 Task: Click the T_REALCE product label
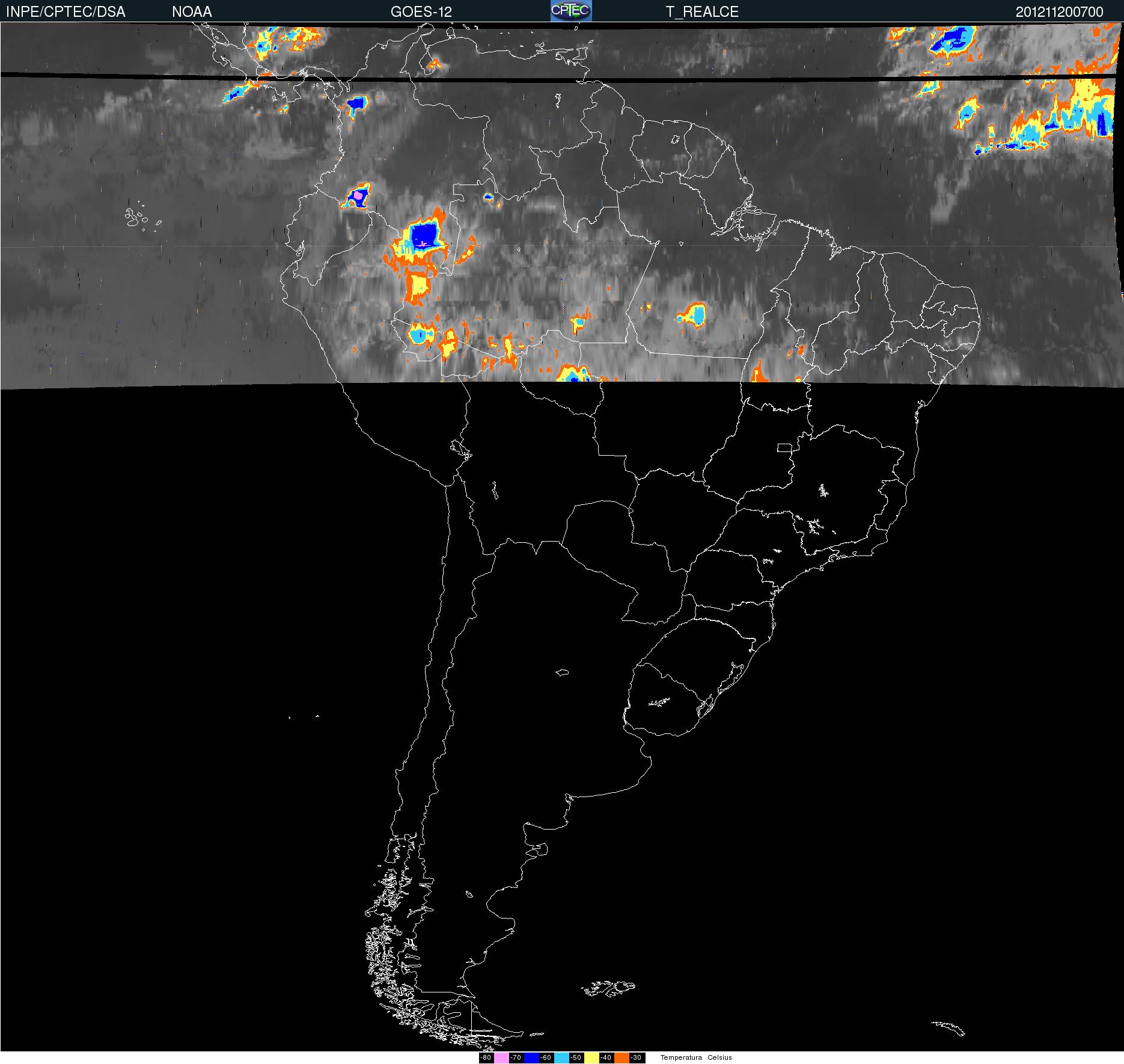(x=702, y=12)
